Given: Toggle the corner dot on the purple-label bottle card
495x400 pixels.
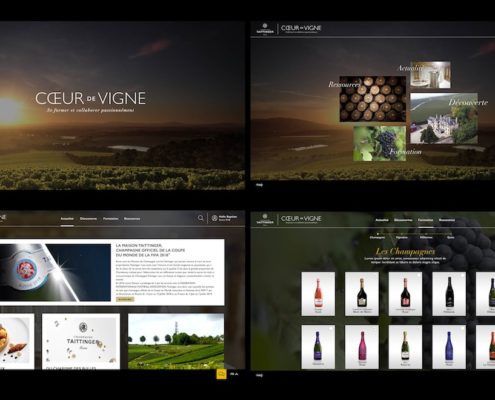Looking at the screenshot, I should pyautogui.click(x=331, y=328).
